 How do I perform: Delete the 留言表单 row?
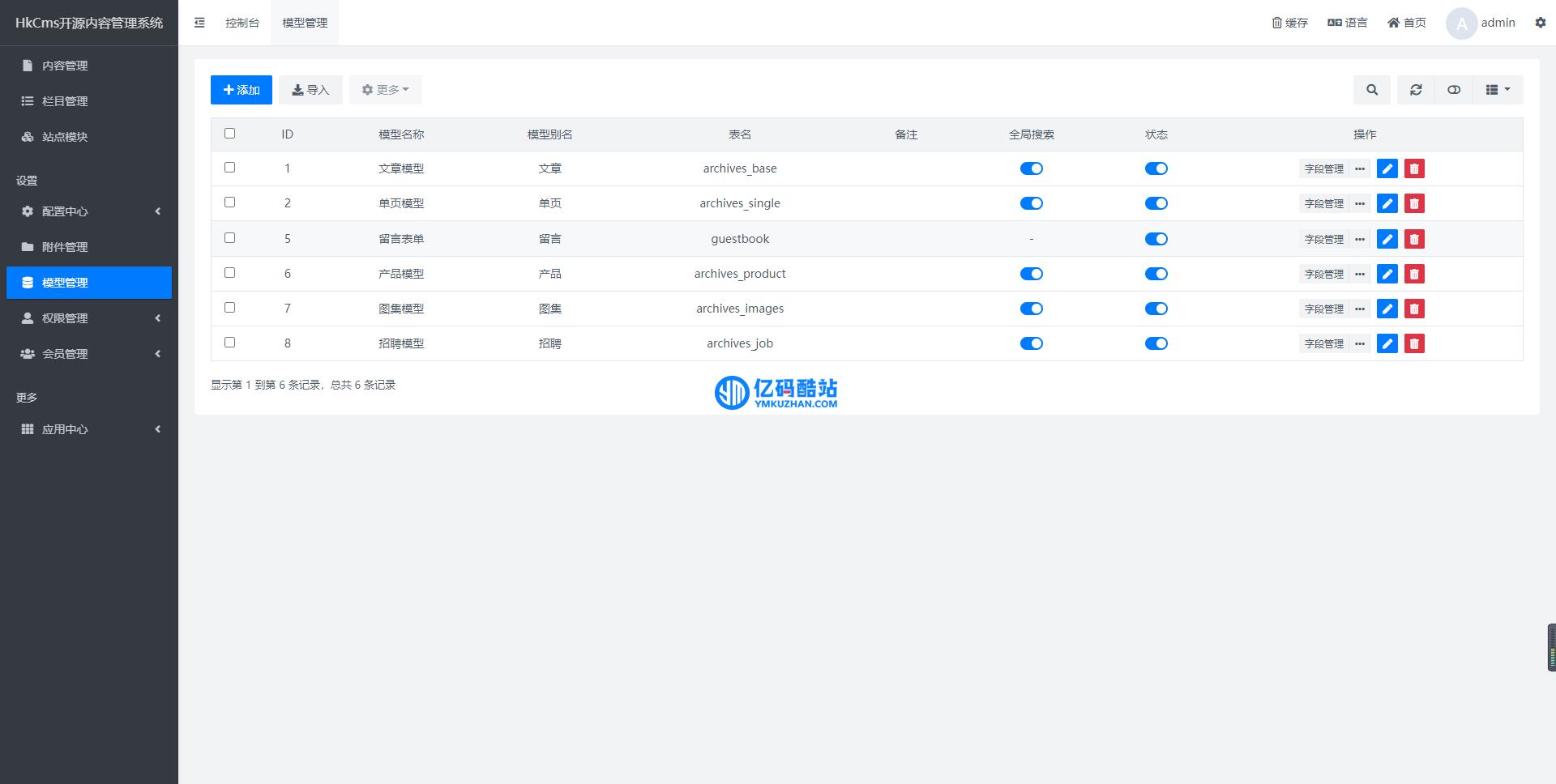(x=1414, y=239)
